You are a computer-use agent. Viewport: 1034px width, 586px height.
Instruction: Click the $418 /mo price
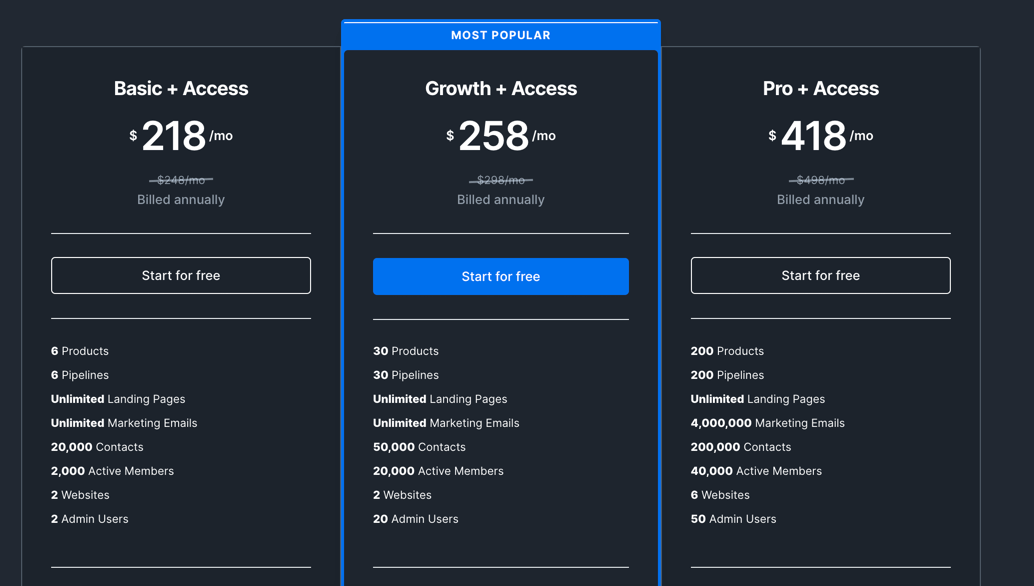820,136
